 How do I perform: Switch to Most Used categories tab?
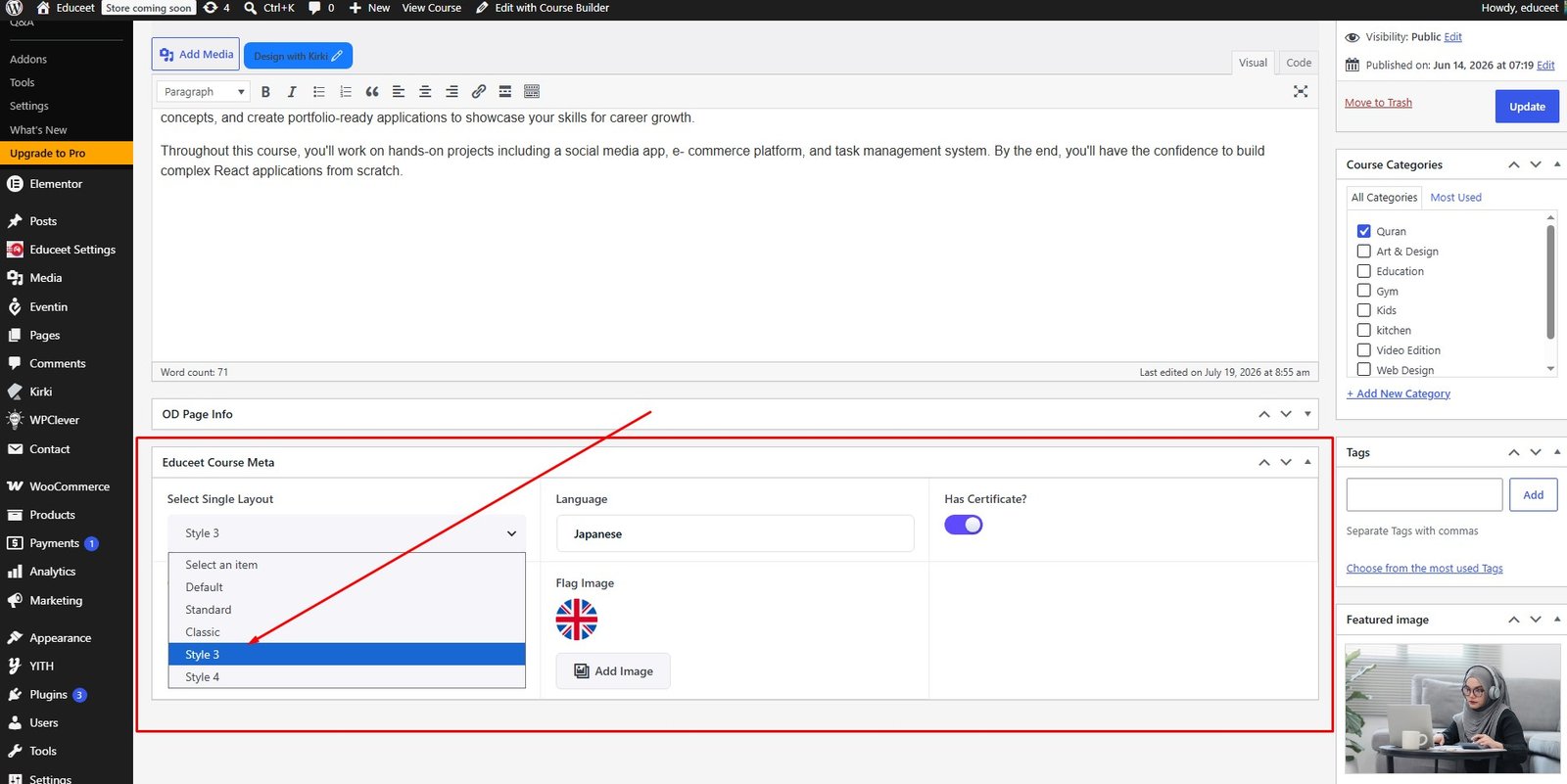pyautogui.click(x=1455, y=198)
